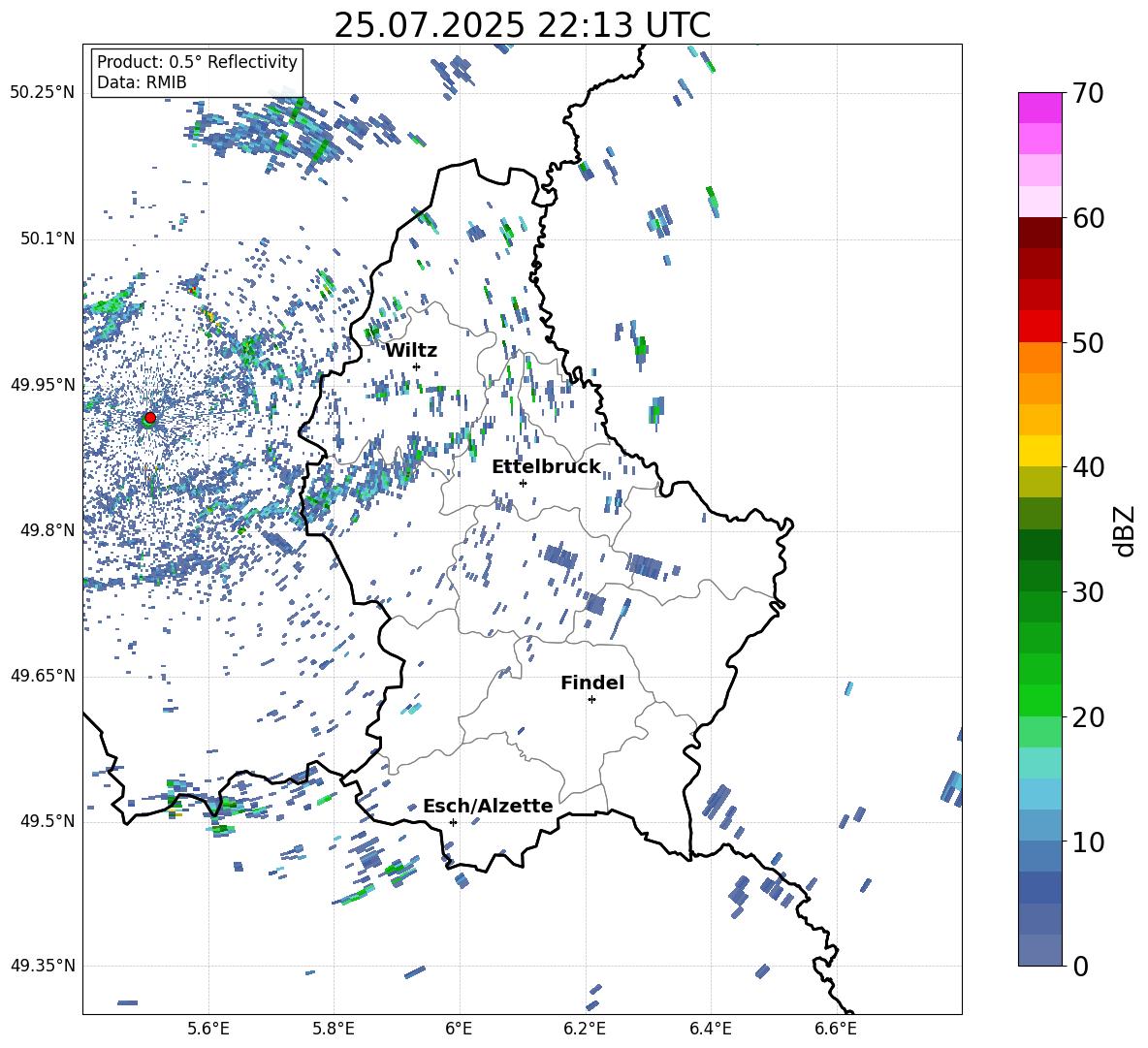
Task: Click the 5.6°E longitude label
Action: (x=208, y=1030)
